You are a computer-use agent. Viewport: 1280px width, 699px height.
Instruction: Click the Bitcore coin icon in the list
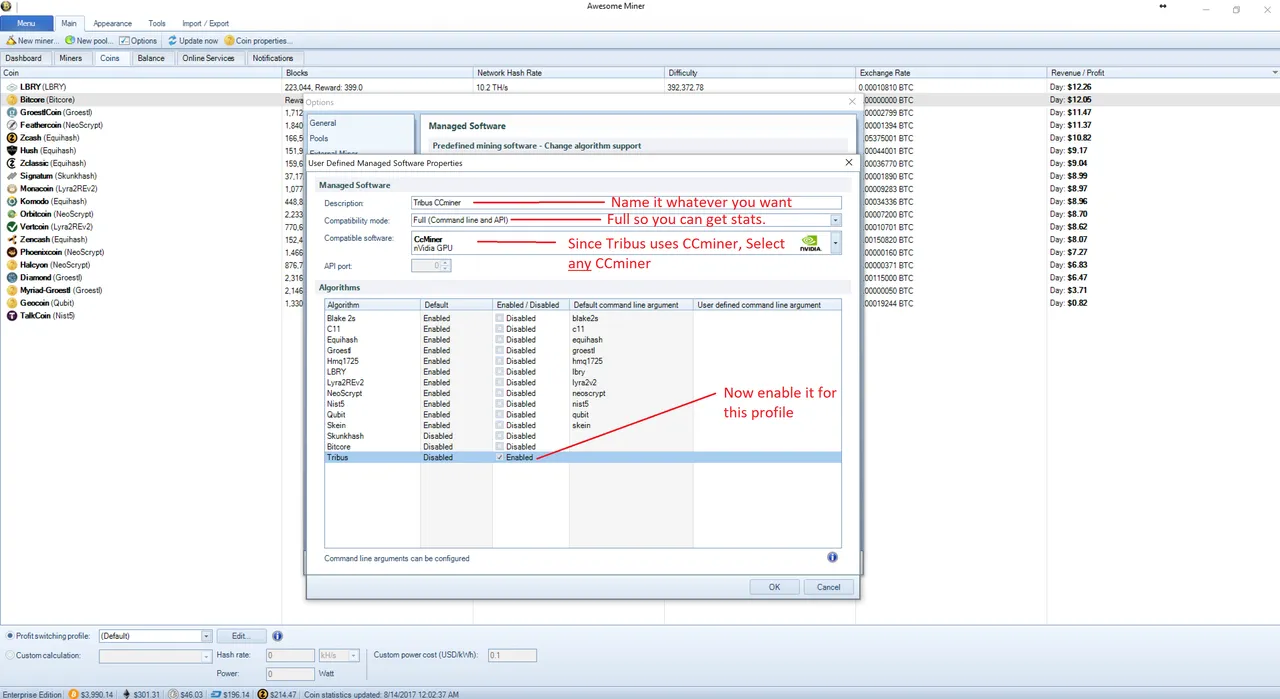pos(12,100)
